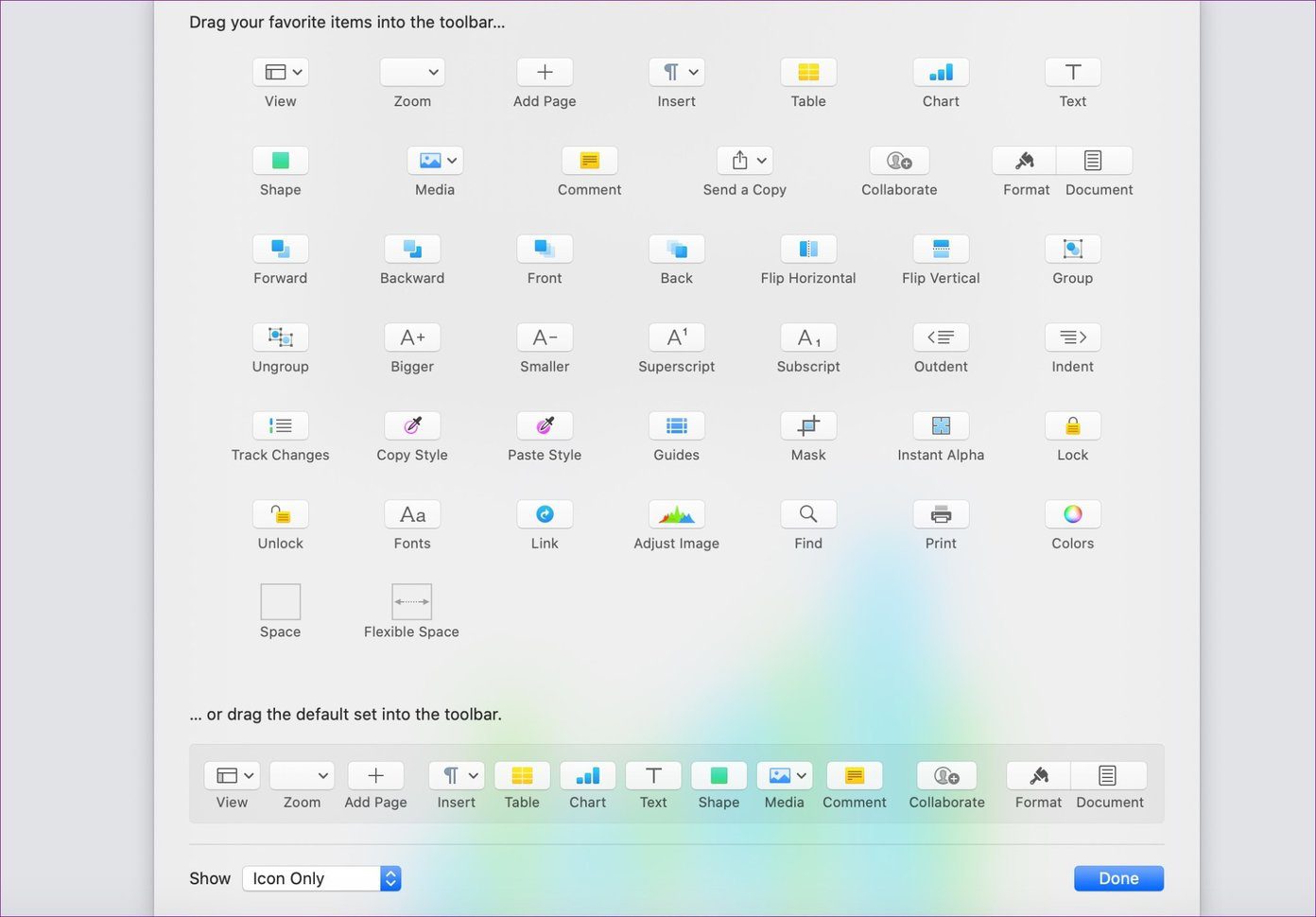Click the Forward arrangement icon
Image resolution: width=1316 pixels, height=917 pixels.
click(x=281, y=249)
